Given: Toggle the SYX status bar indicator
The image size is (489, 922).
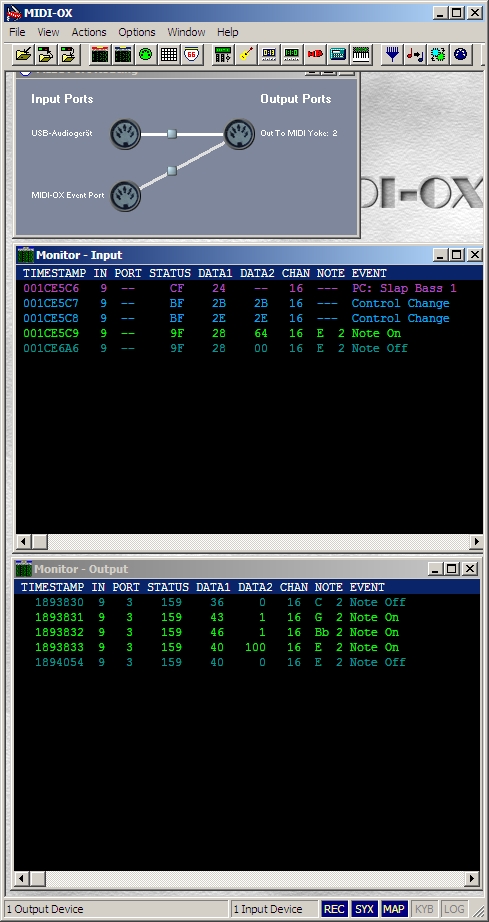Looking at the screenshot, I should [x=364, y=909].
